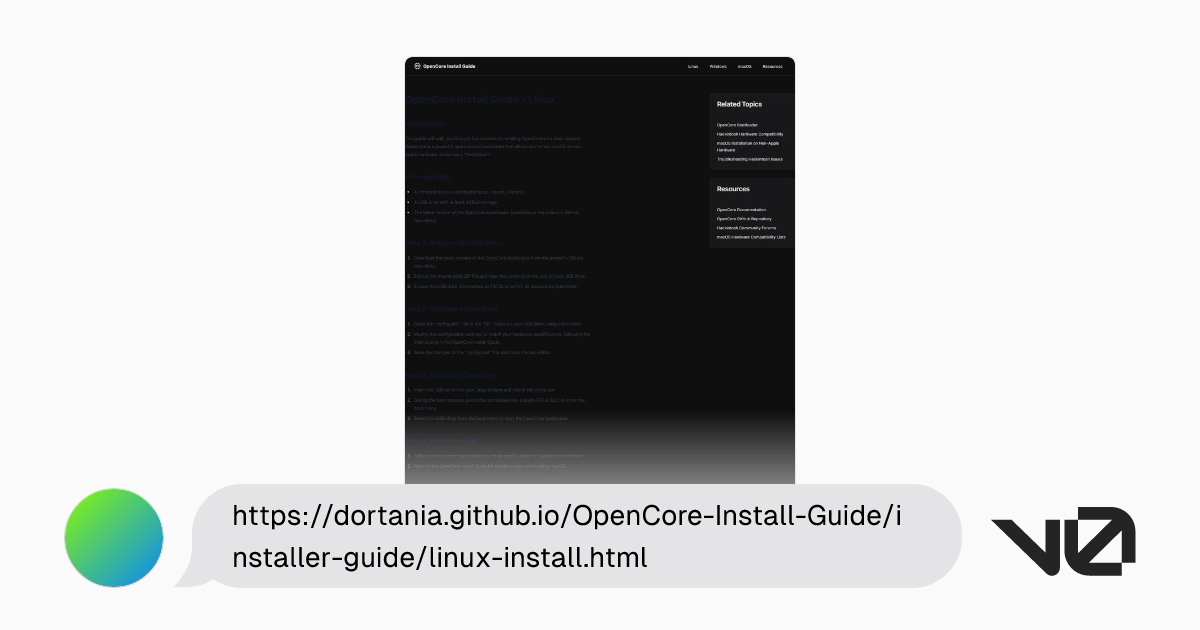
Task: Open macOS Hardware Compatibility Lists link
Action: (x=751, y=237)
